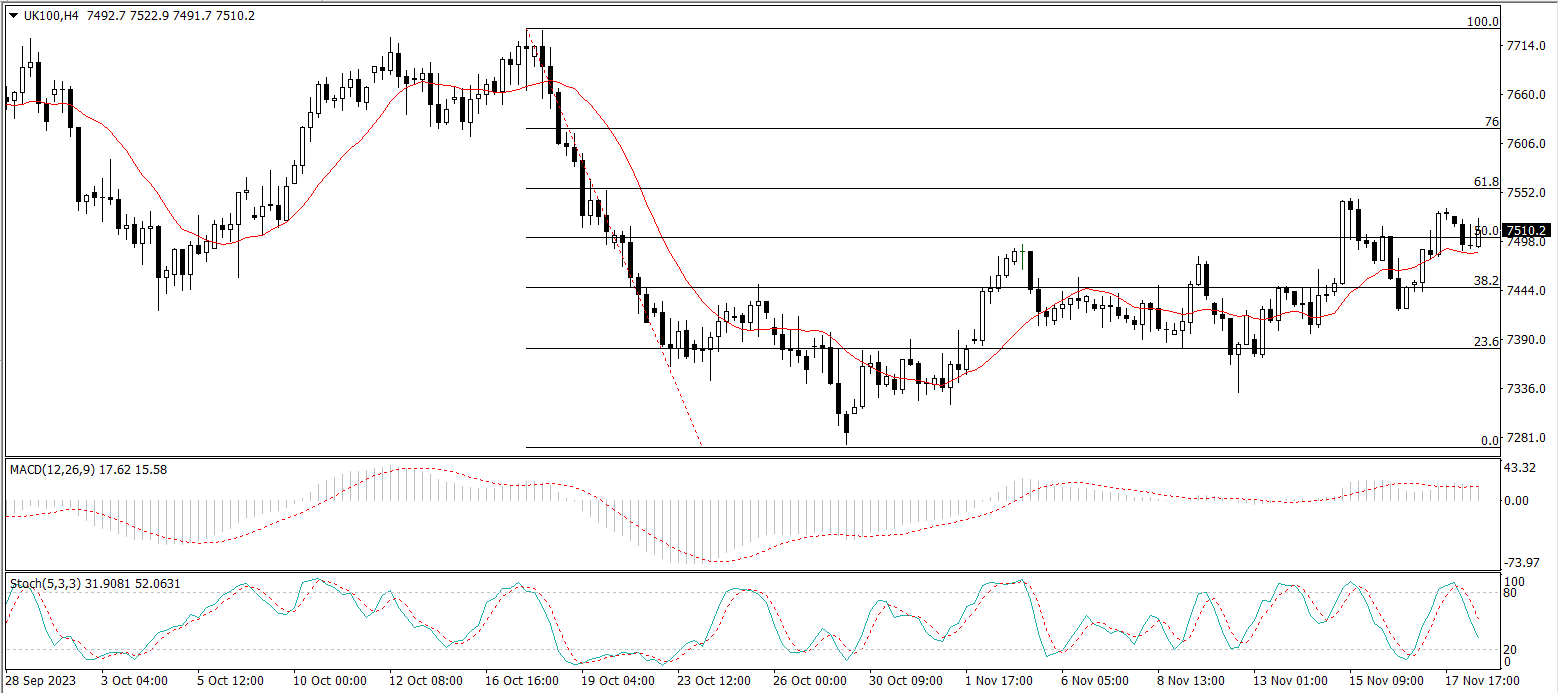Click the 38.2 Fibonacci level label
The image size is (1558, 693).
click(1486, 281)
